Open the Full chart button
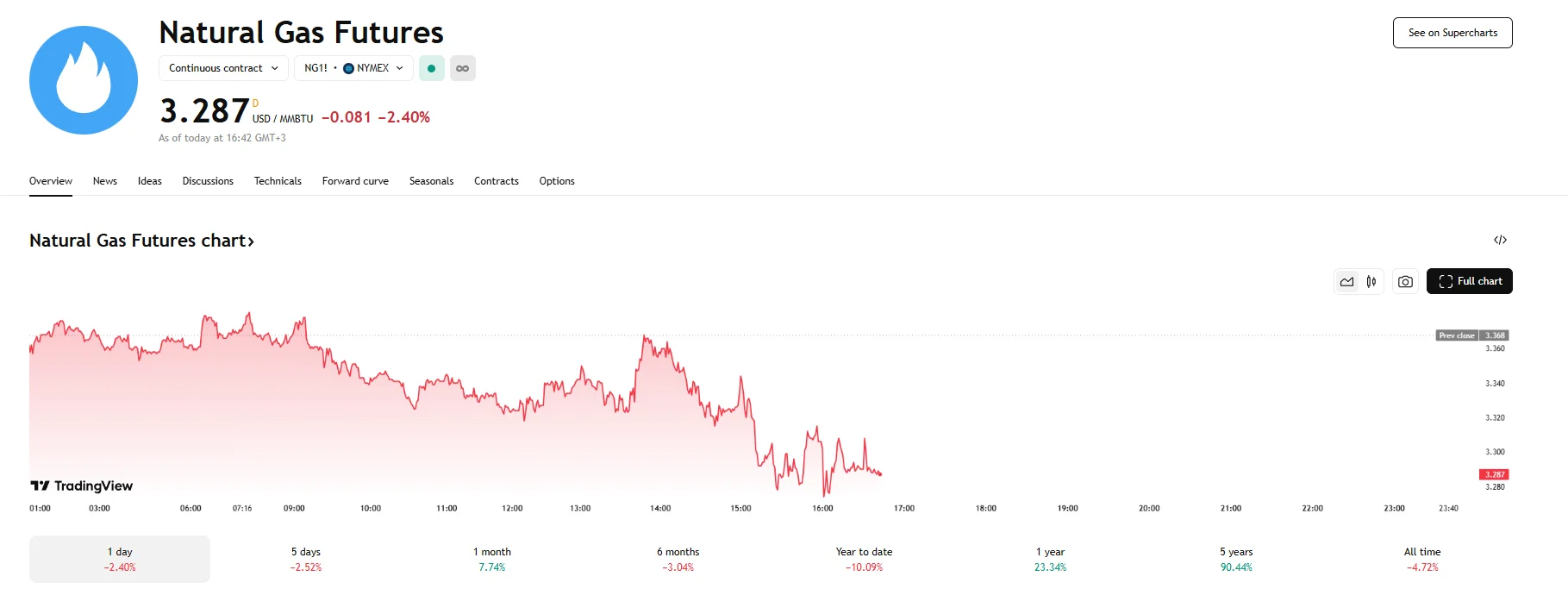 click(x=1469, y=281)
